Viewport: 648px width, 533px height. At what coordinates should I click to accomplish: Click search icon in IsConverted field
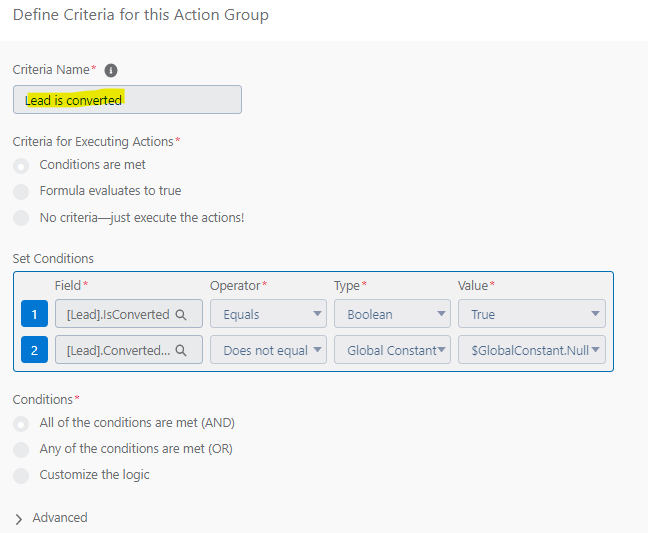pos(181,315)
